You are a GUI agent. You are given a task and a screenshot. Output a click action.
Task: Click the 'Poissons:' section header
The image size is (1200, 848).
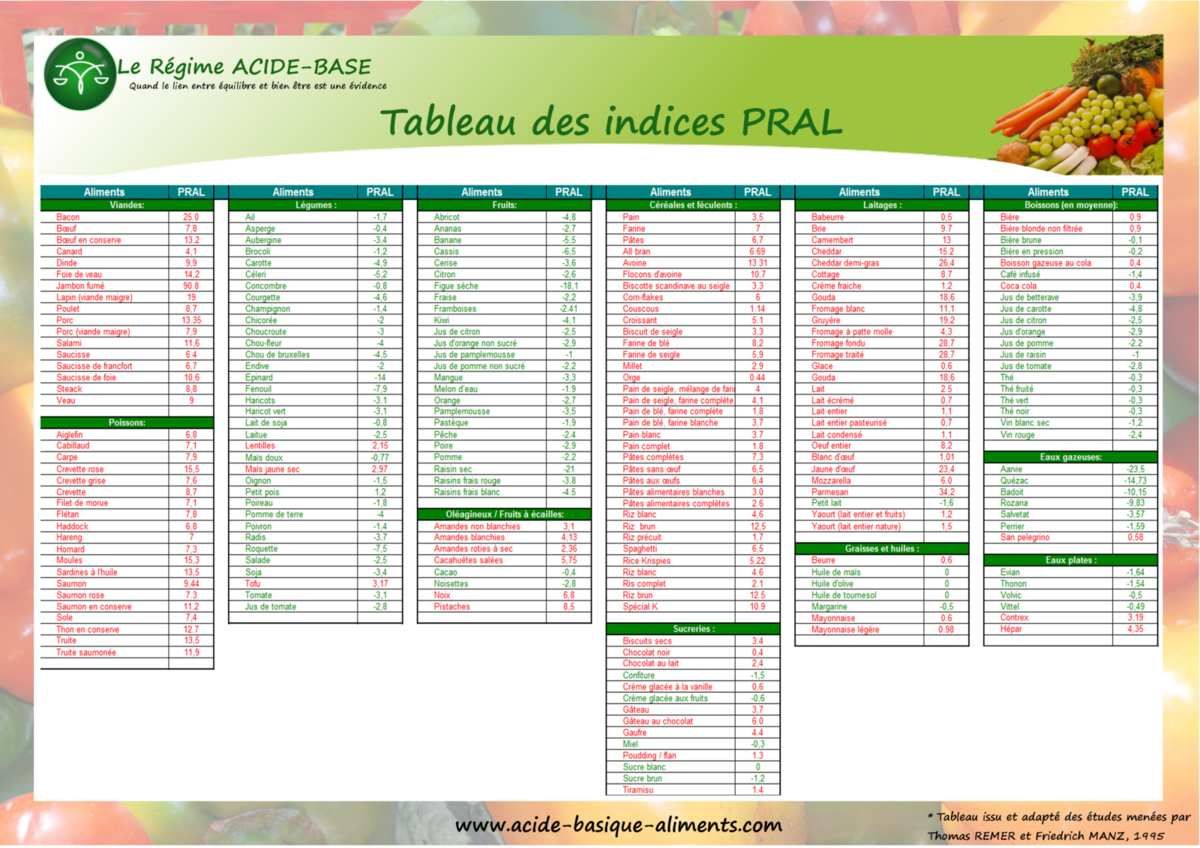point(127,423)
